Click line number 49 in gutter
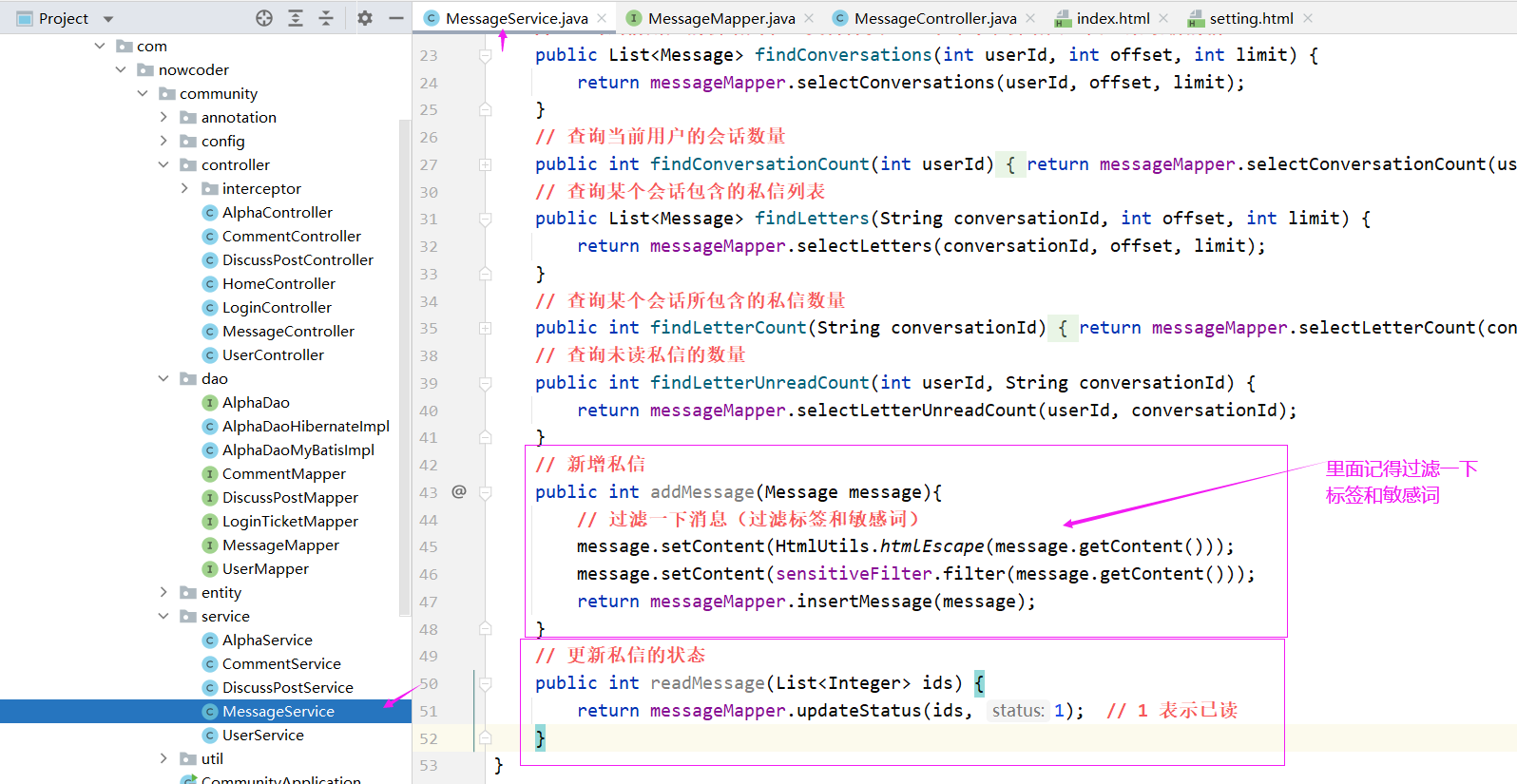The width and height of the screenshot is (1517, 784). (429, 656)
